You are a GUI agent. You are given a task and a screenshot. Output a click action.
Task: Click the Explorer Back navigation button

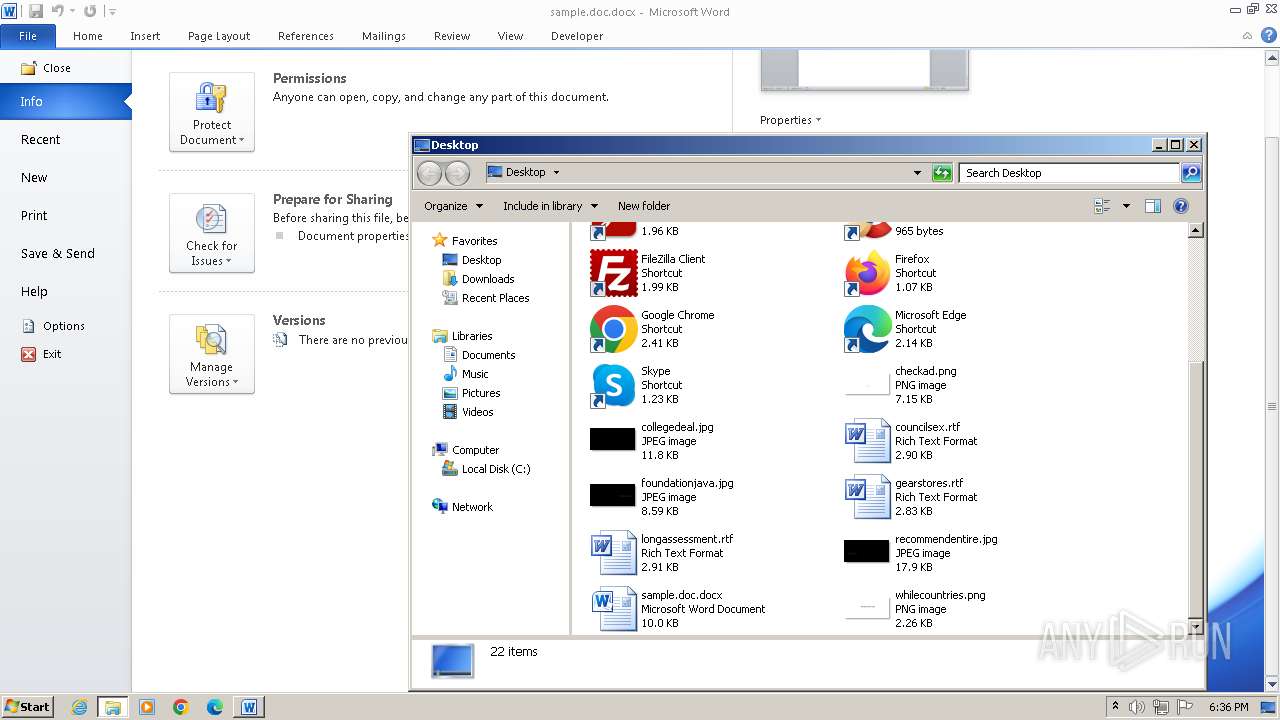[429, 173]
